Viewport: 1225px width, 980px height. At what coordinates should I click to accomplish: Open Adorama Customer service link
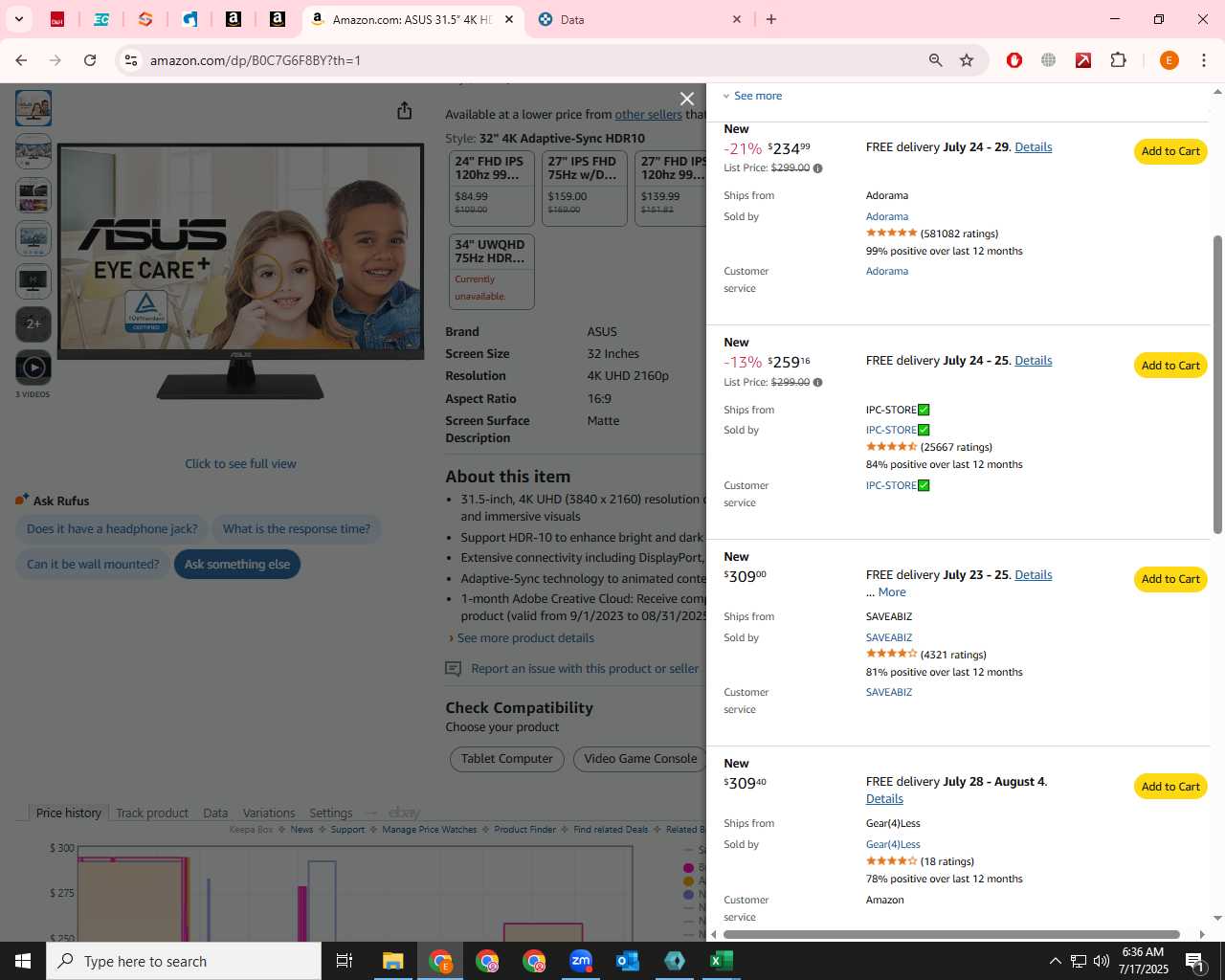pyautogui.click(x=887, y=272)
